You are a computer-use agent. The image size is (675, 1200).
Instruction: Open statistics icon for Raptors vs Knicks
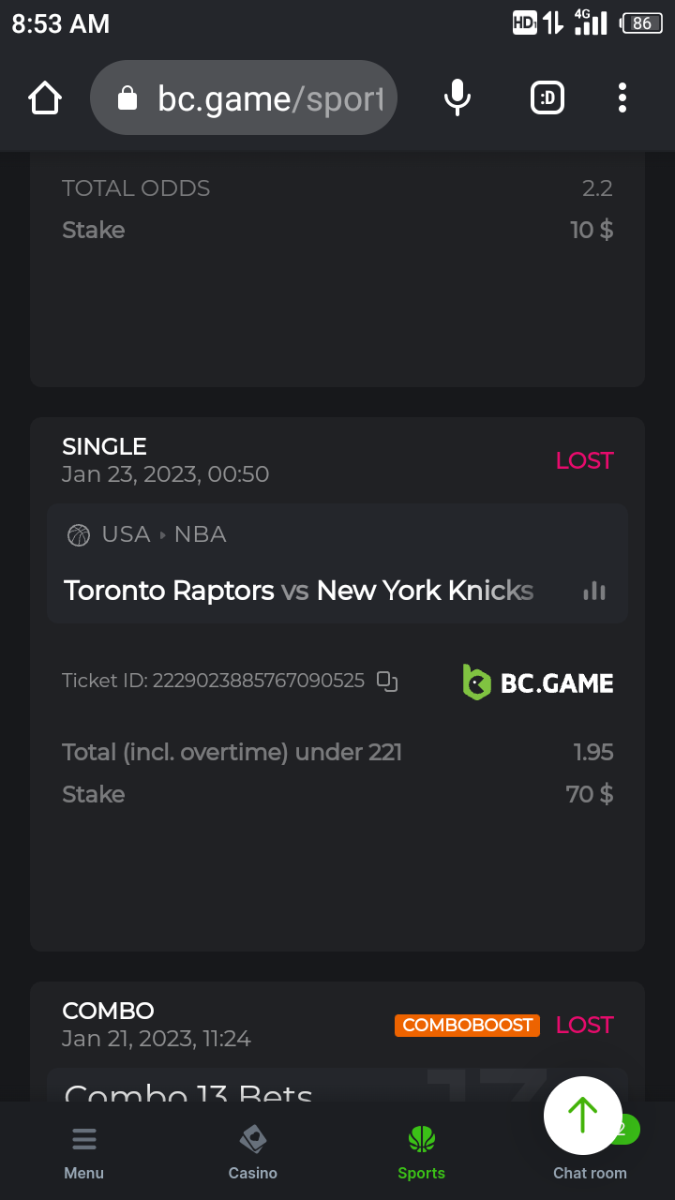pyautogui.click(x=594, y=590)
